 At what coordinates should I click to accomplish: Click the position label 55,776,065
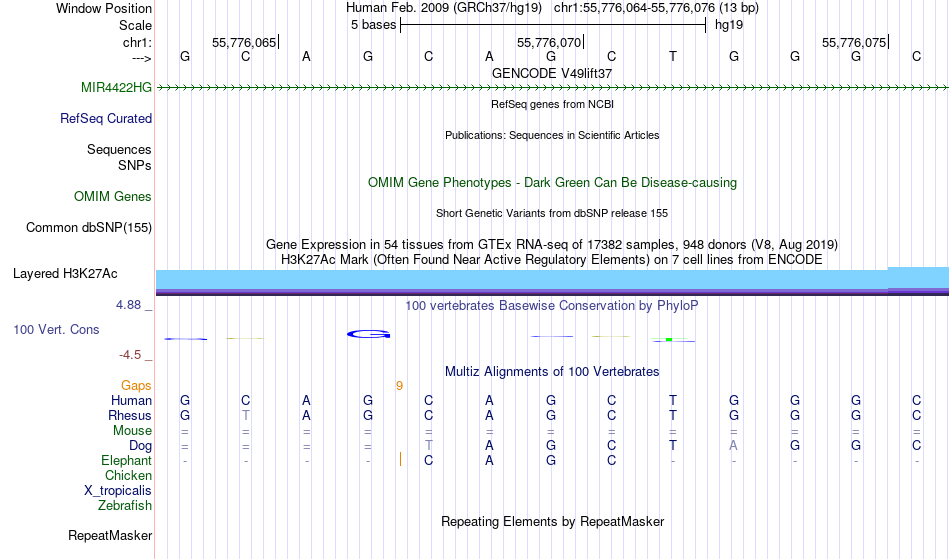click(x=244, y=42)
